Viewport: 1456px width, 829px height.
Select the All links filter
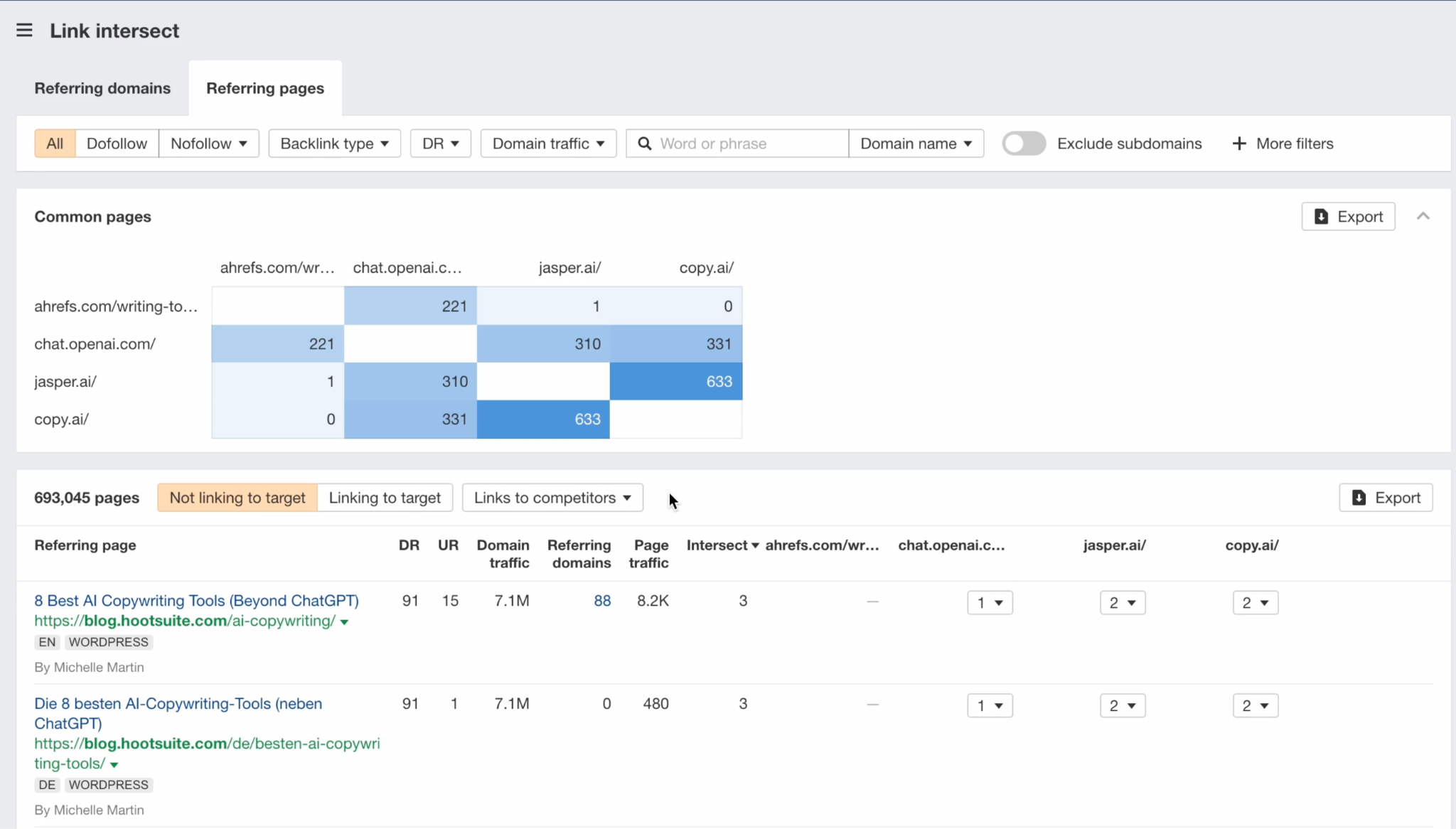55,144
